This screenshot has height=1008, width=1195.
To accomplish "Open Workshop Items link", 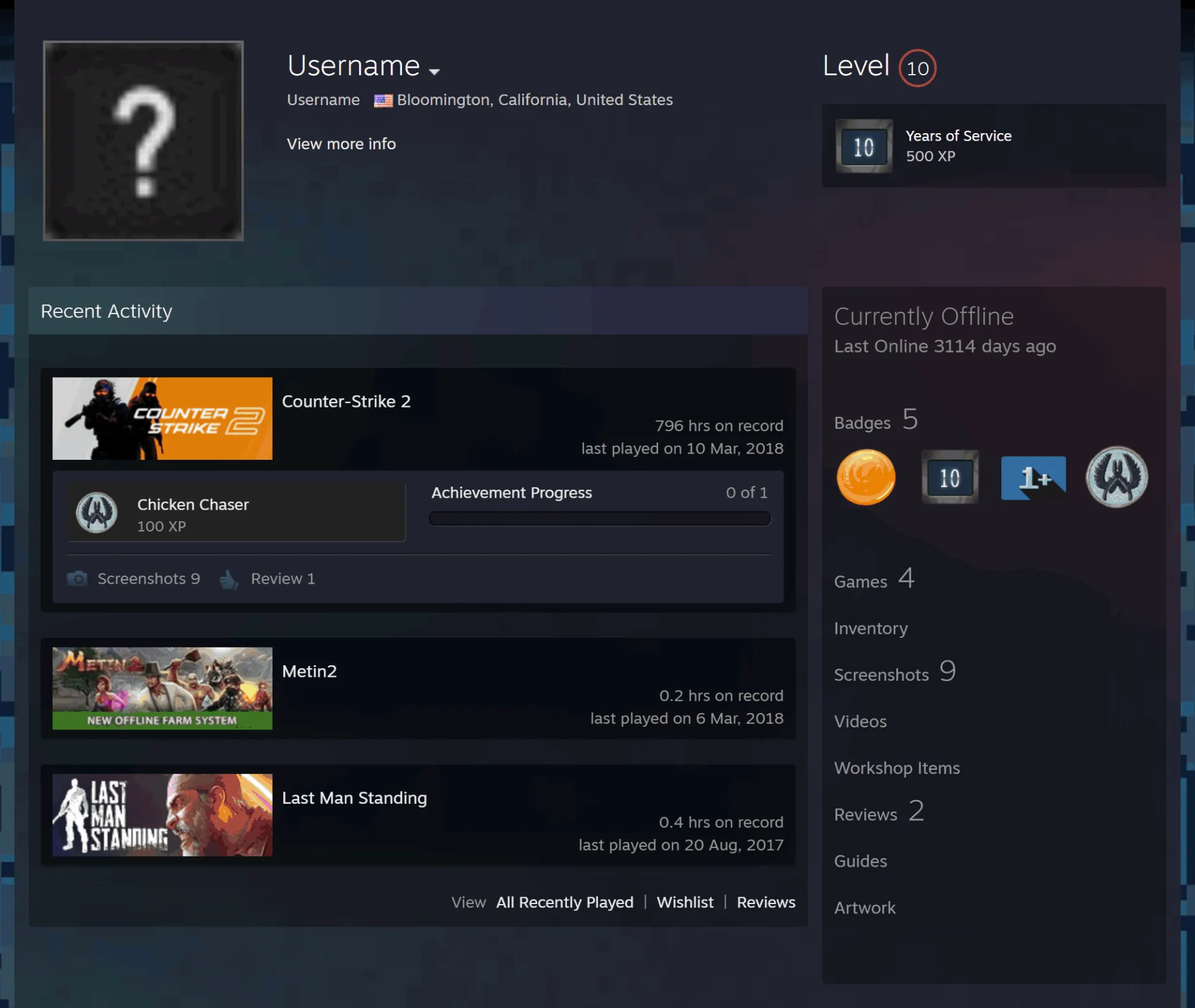I will tap(897, 768).
